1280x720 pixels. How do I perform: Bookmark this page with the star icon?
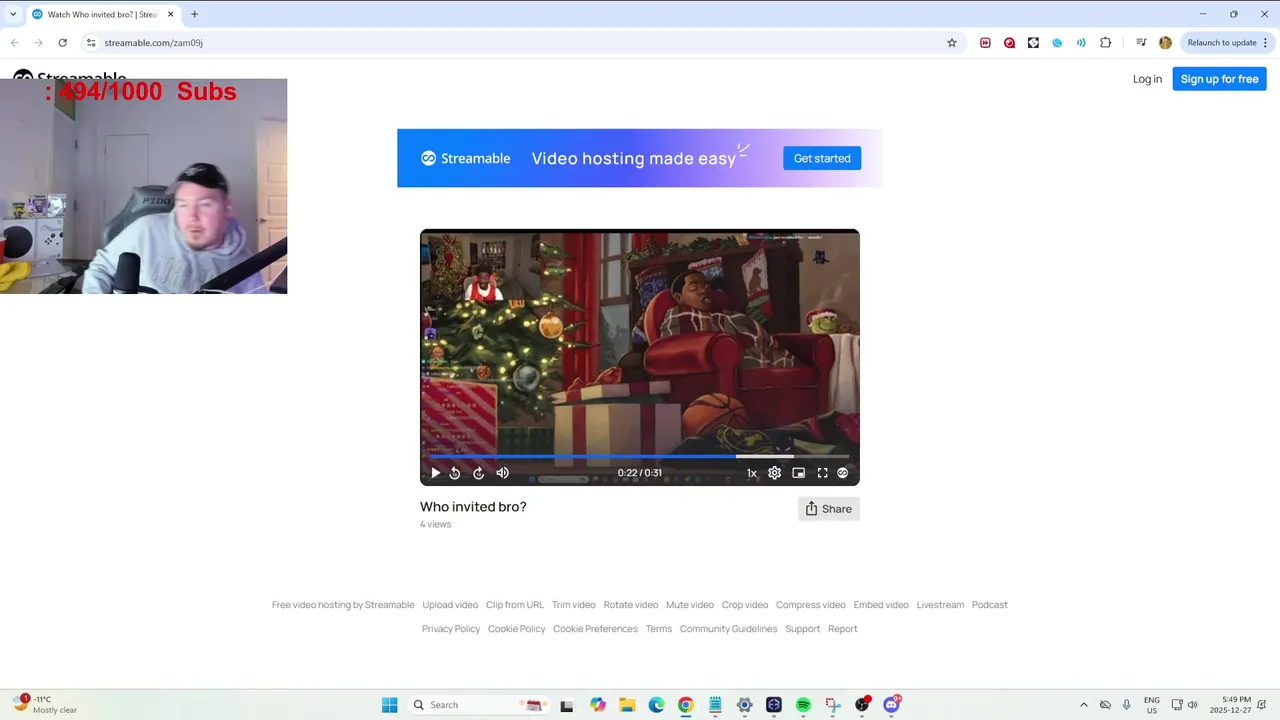click(952, 43)
